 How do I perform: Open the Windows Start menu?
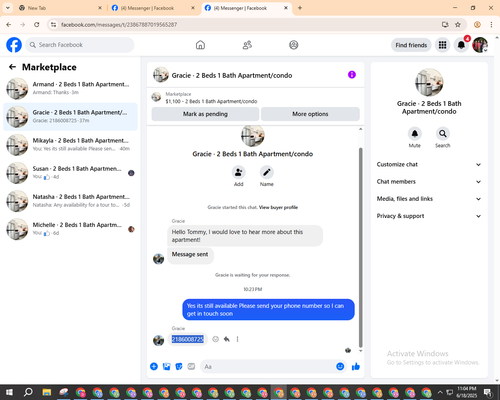click(9, 392)
